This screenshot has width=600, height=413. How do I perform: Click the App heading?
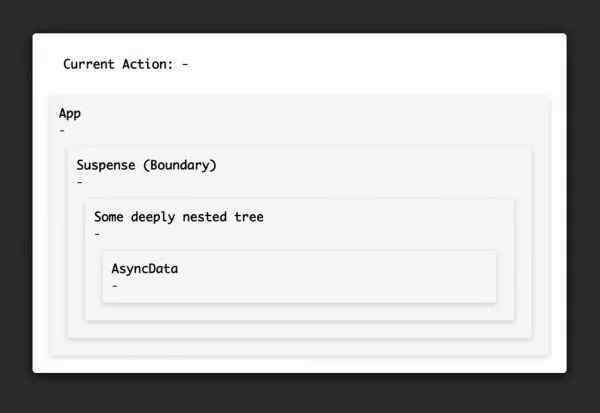[70, 113]
